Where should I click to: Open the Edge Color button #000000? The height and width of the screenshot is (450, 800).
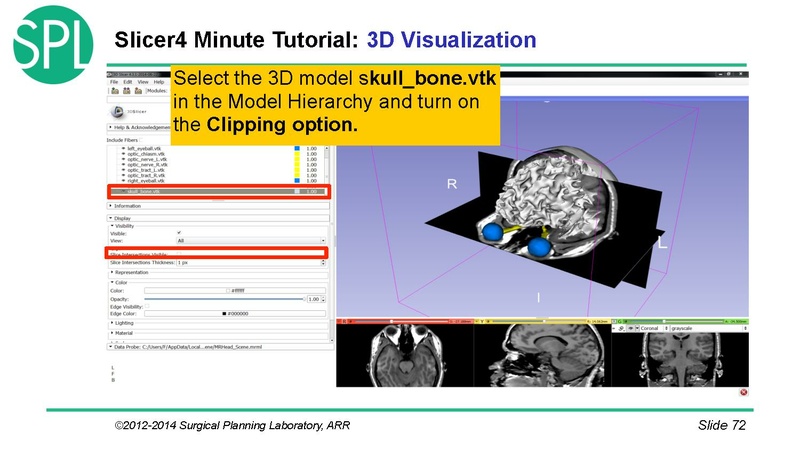coord(235,313)
